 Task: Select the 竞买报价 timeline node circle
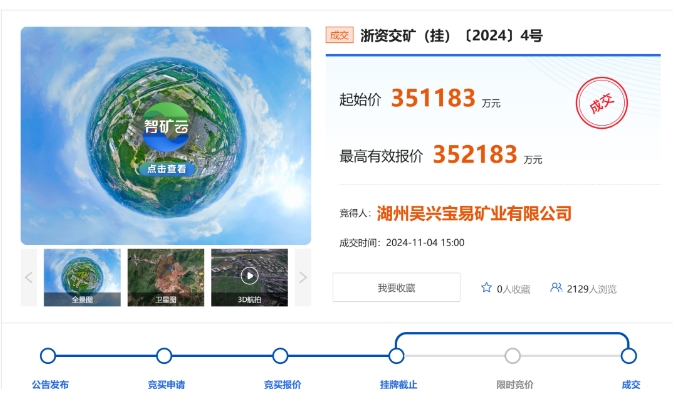pos(280,355)
